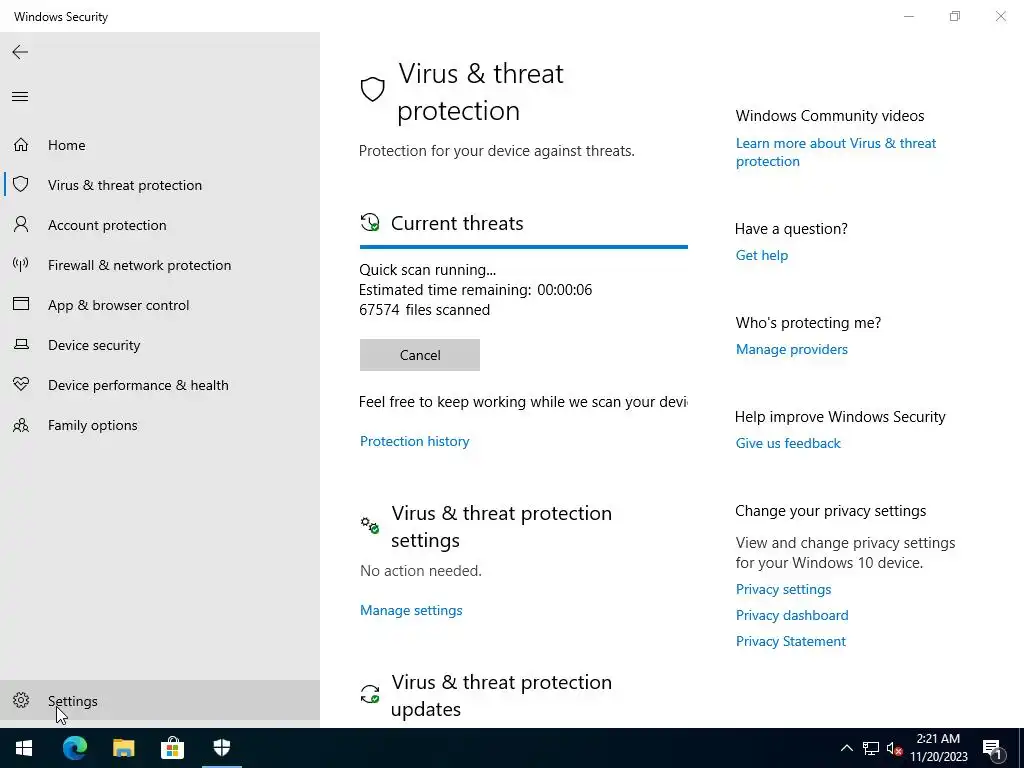Click the Home house icon
The height and width of the screenshot is (768, 1024).
[21, 144]
